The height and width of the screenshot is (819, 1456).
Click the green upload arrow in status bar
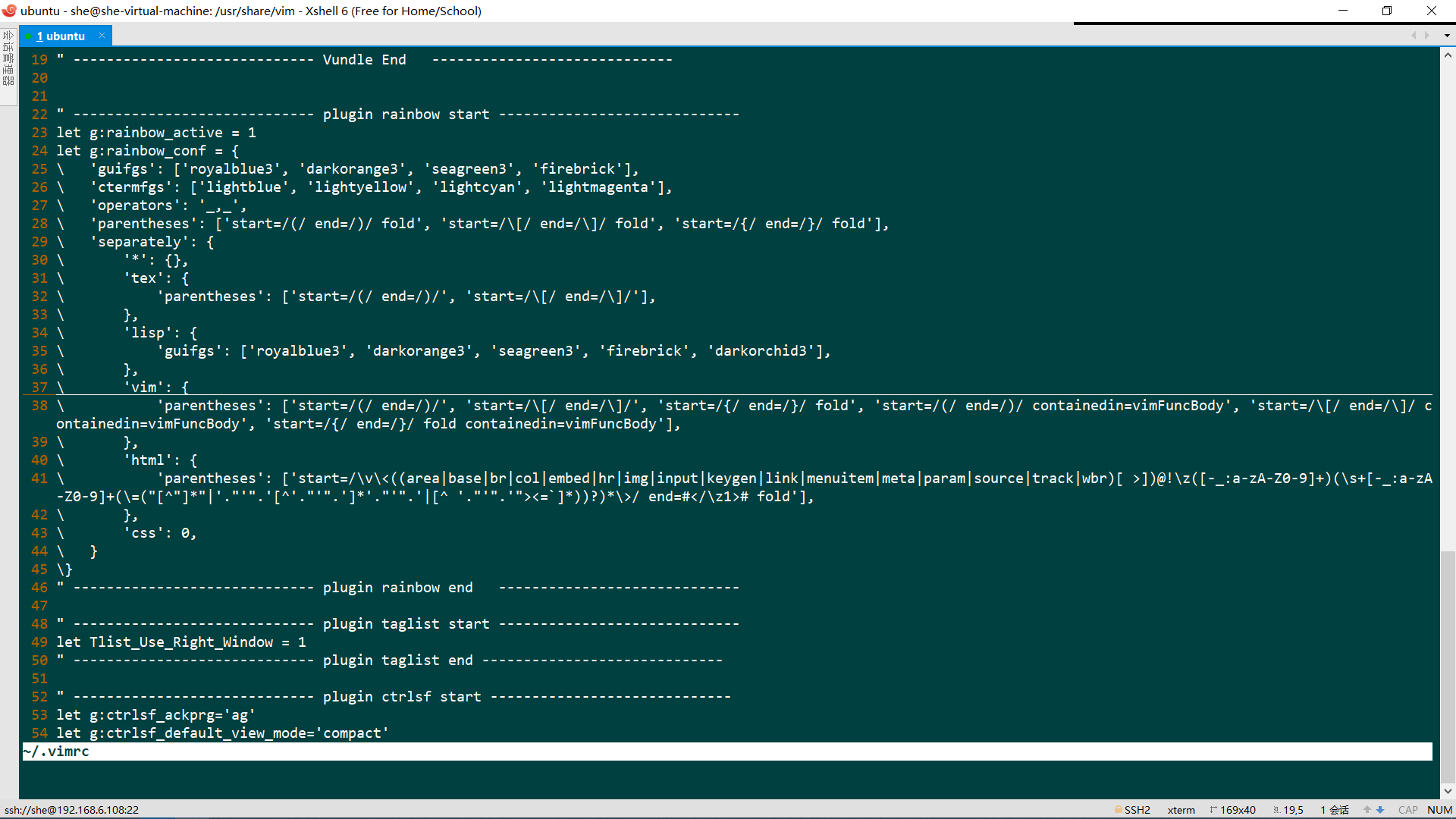pos(1367,809)
